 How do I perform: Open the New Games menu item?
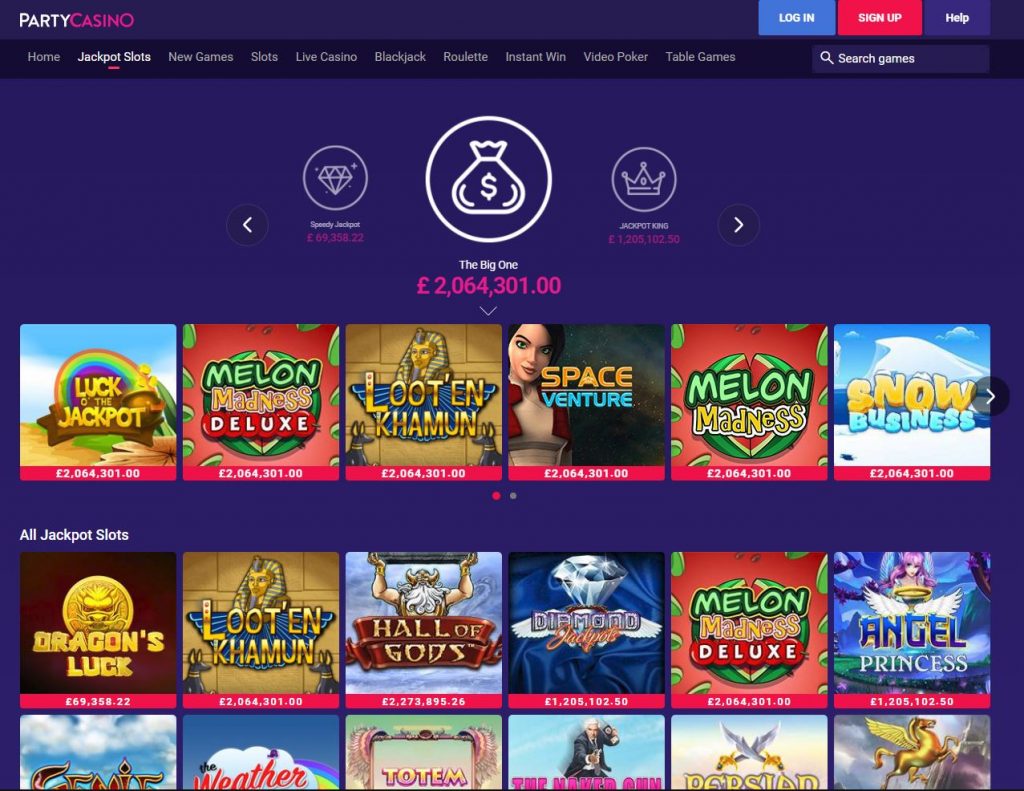(200, 57)
